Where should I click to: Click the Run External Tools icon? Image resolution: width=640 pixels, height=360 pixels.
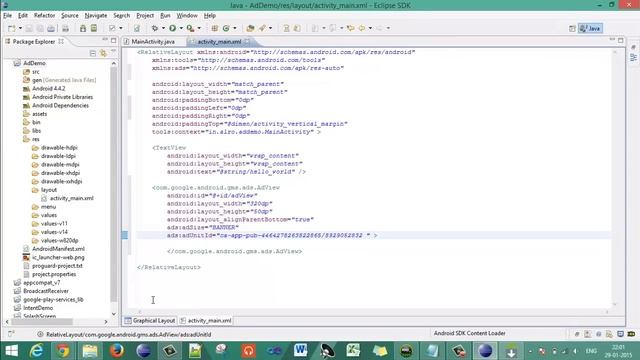click(190, 28)
